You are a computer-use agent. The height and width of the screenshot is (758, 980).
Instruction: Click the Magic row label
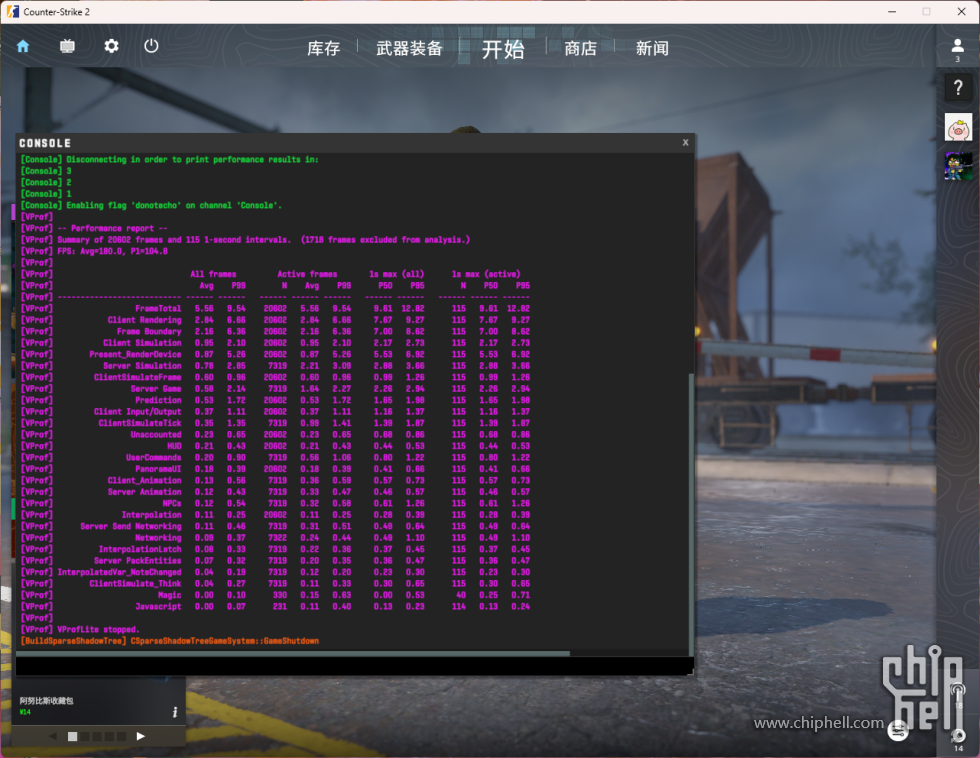[x=169, y=595]
